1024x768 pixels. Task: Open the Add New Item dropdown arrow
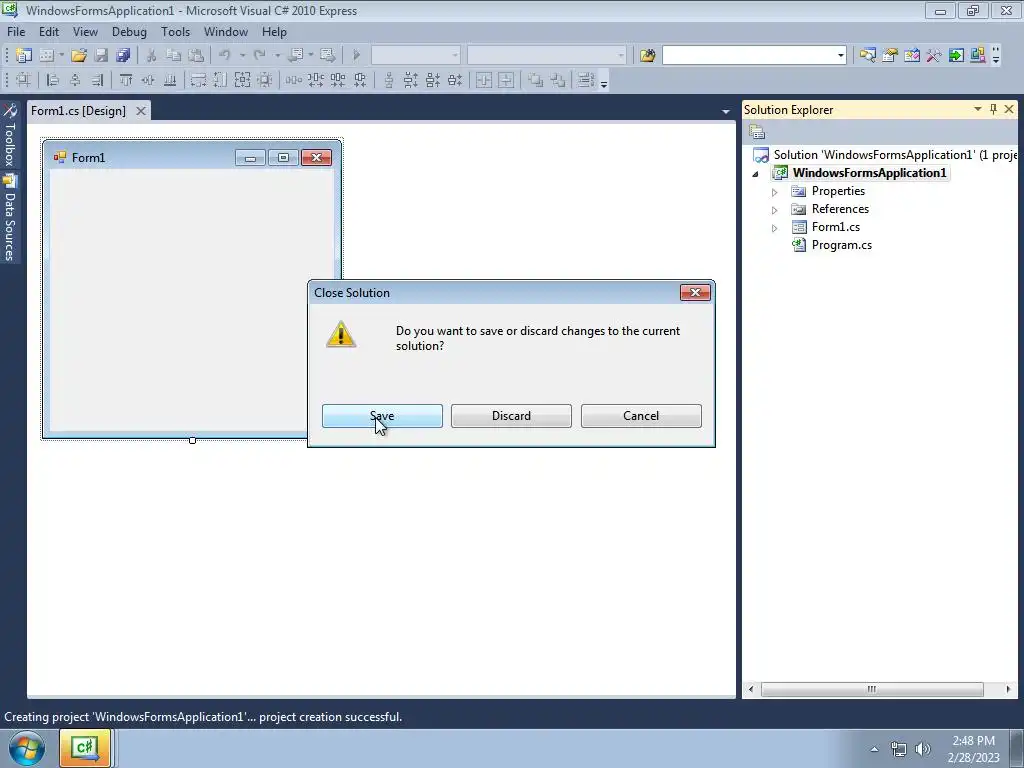(61, 56)
